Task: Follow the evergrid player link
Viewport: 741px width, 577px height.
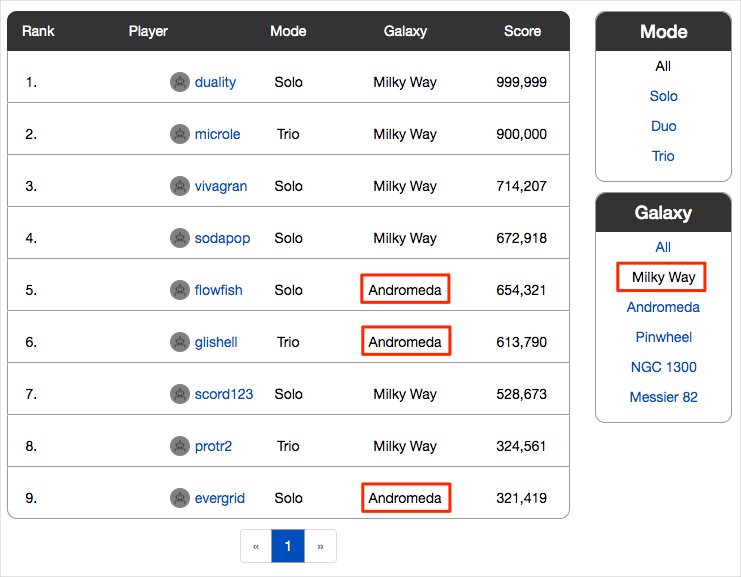Action: 219,498
